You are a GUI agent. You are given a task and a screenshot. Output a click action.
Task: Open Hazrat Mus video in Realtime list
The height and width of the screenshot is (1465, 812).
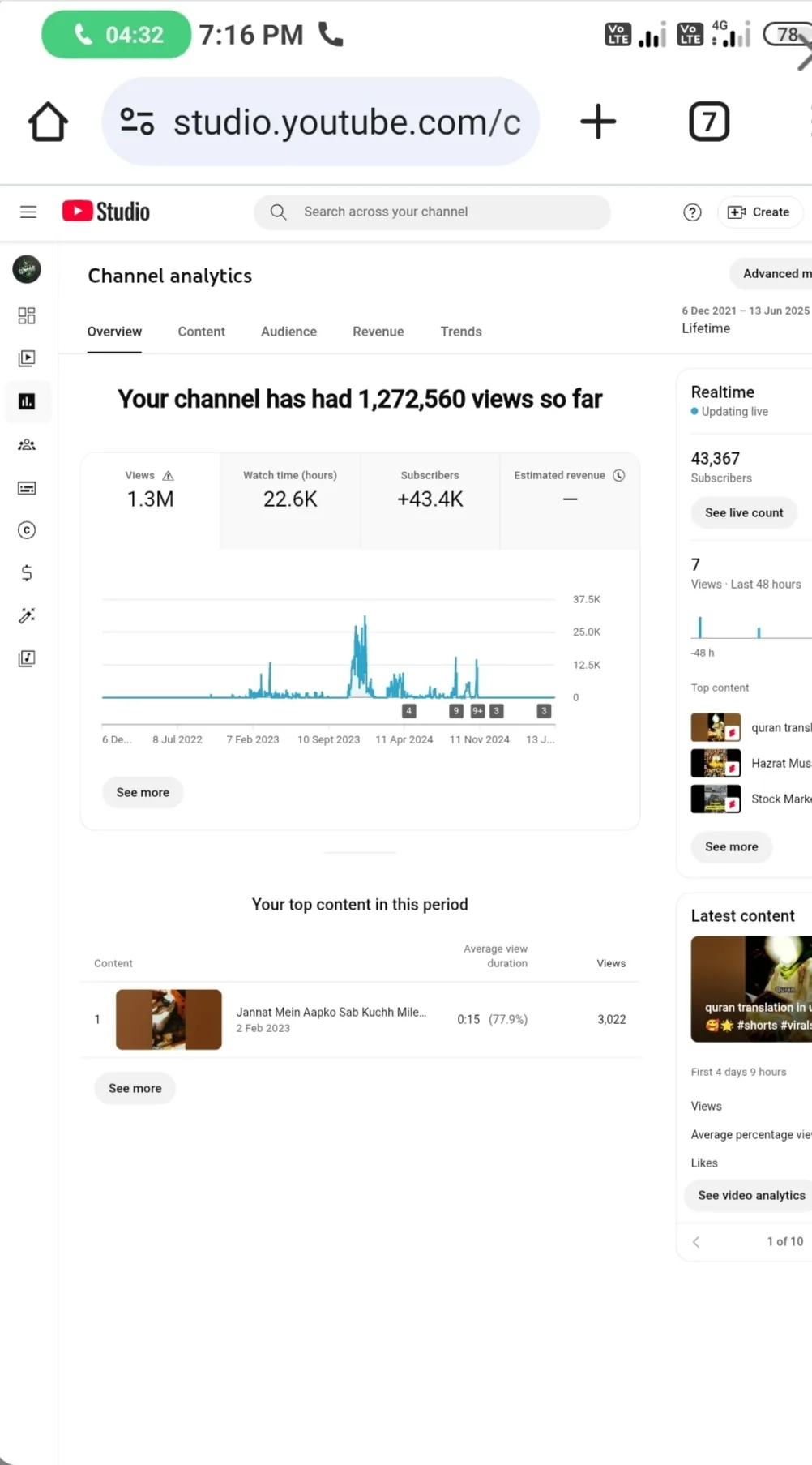[751, 763]
